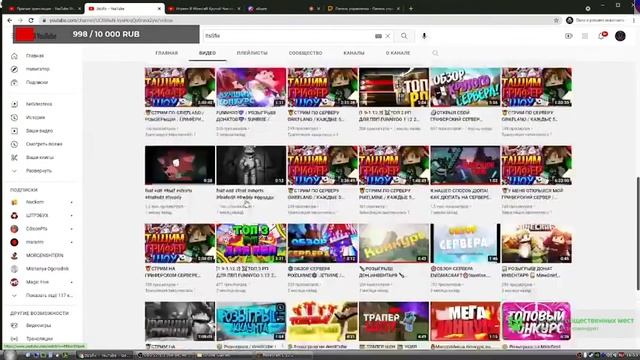Start voice search with the microphone
Viewport: 640px width, 360px height.
[x=424, y=36]
